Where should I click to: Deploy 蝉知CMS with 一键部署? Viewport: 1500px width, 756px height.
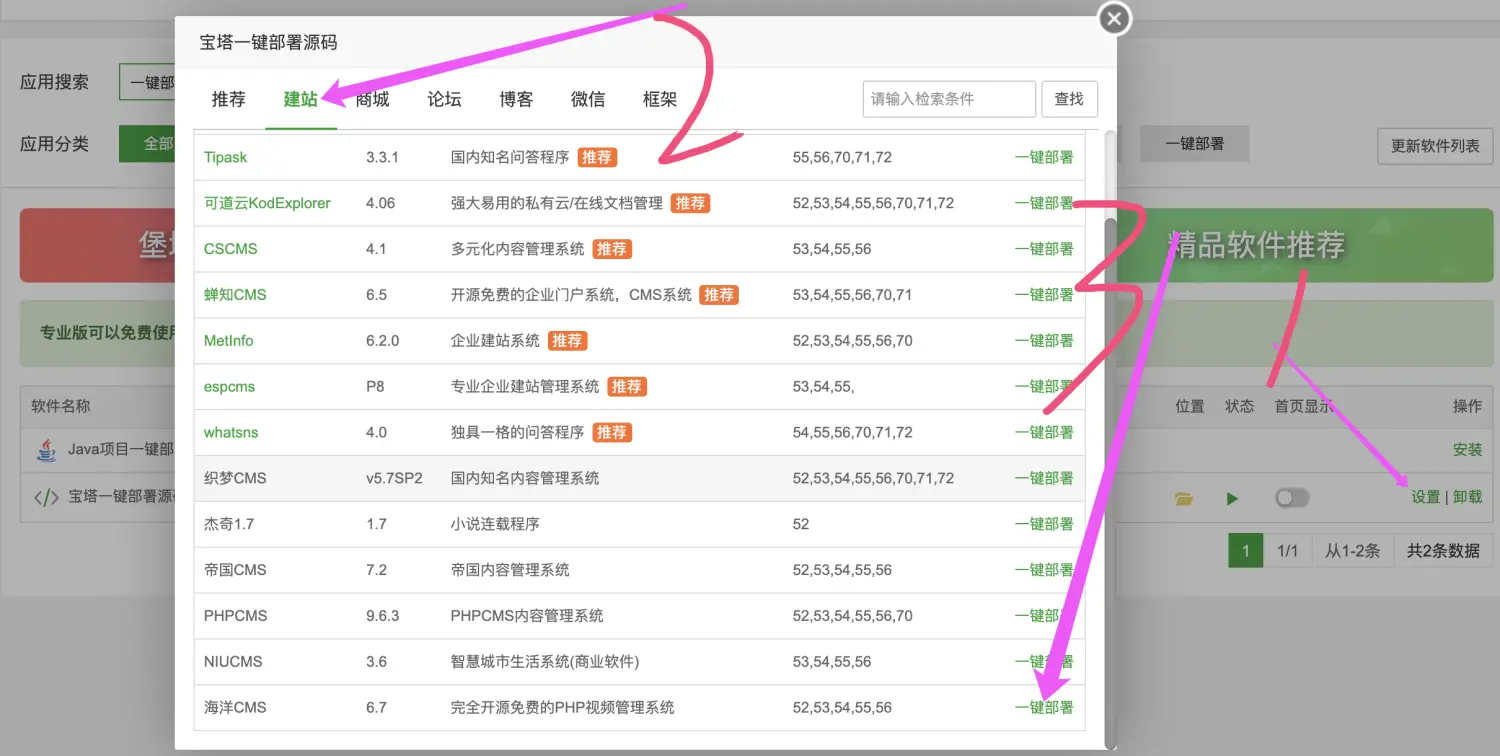1044,295
